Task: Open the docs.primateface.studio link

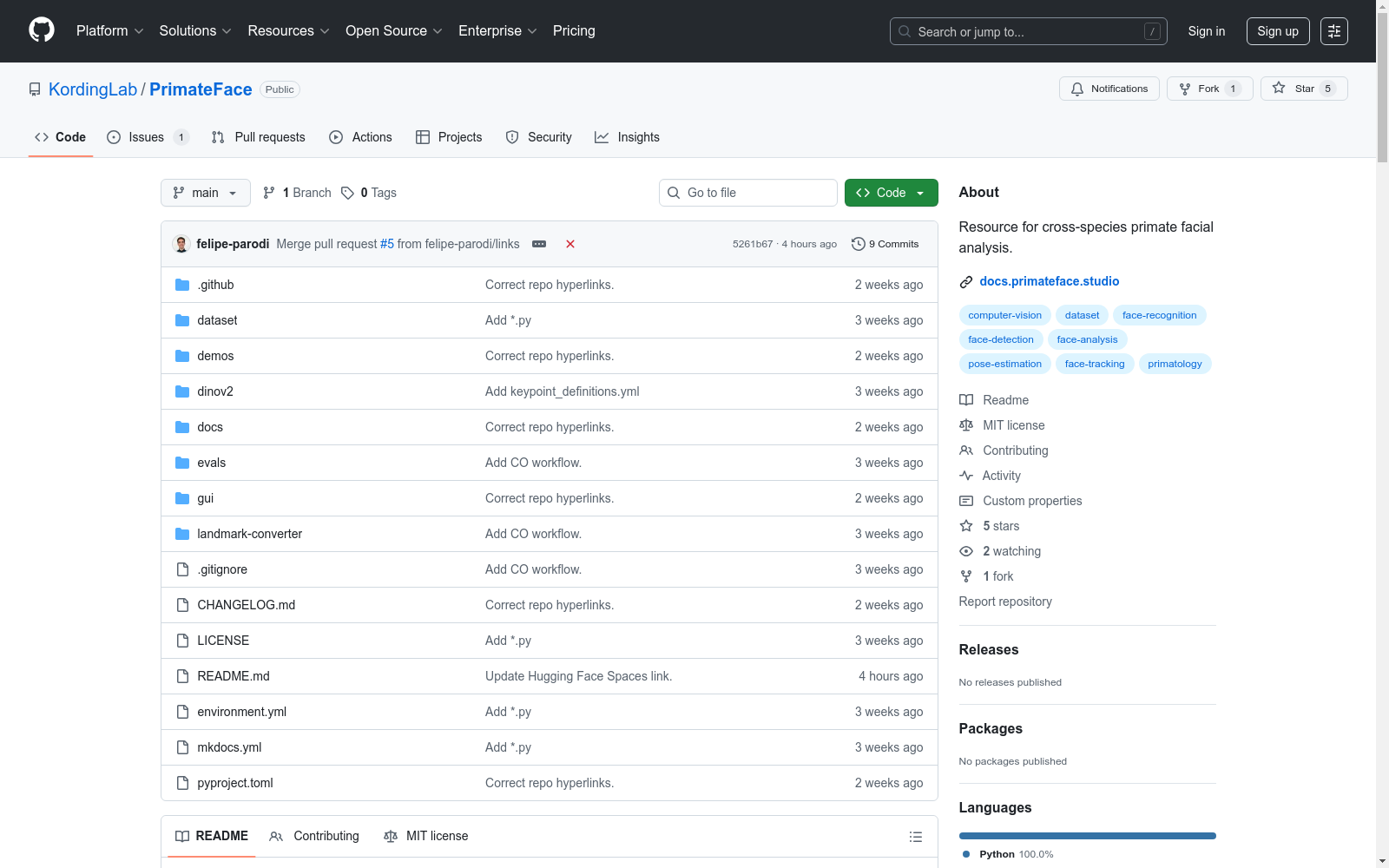Action: coord(1050,281)
